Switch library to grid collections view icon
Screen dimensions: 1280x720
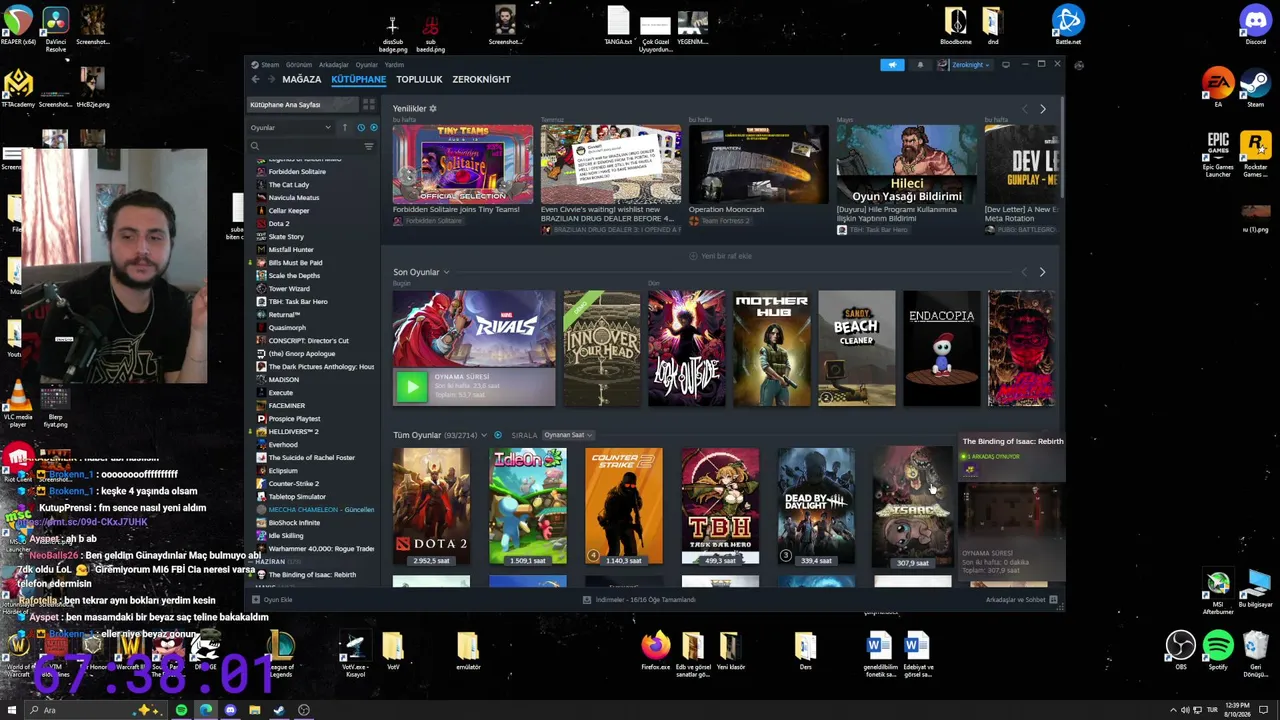369,104
